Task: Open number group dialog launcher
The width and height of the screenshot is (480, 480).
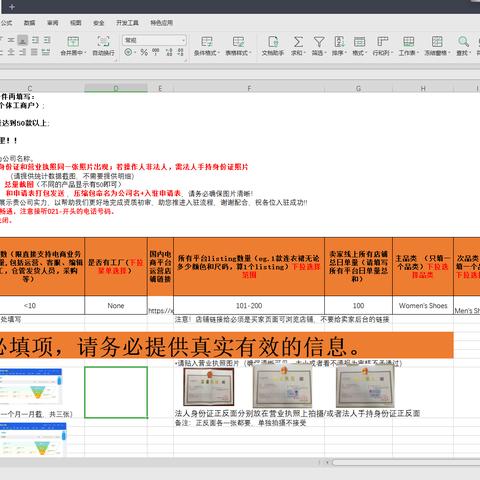Action: pos(185,60)
